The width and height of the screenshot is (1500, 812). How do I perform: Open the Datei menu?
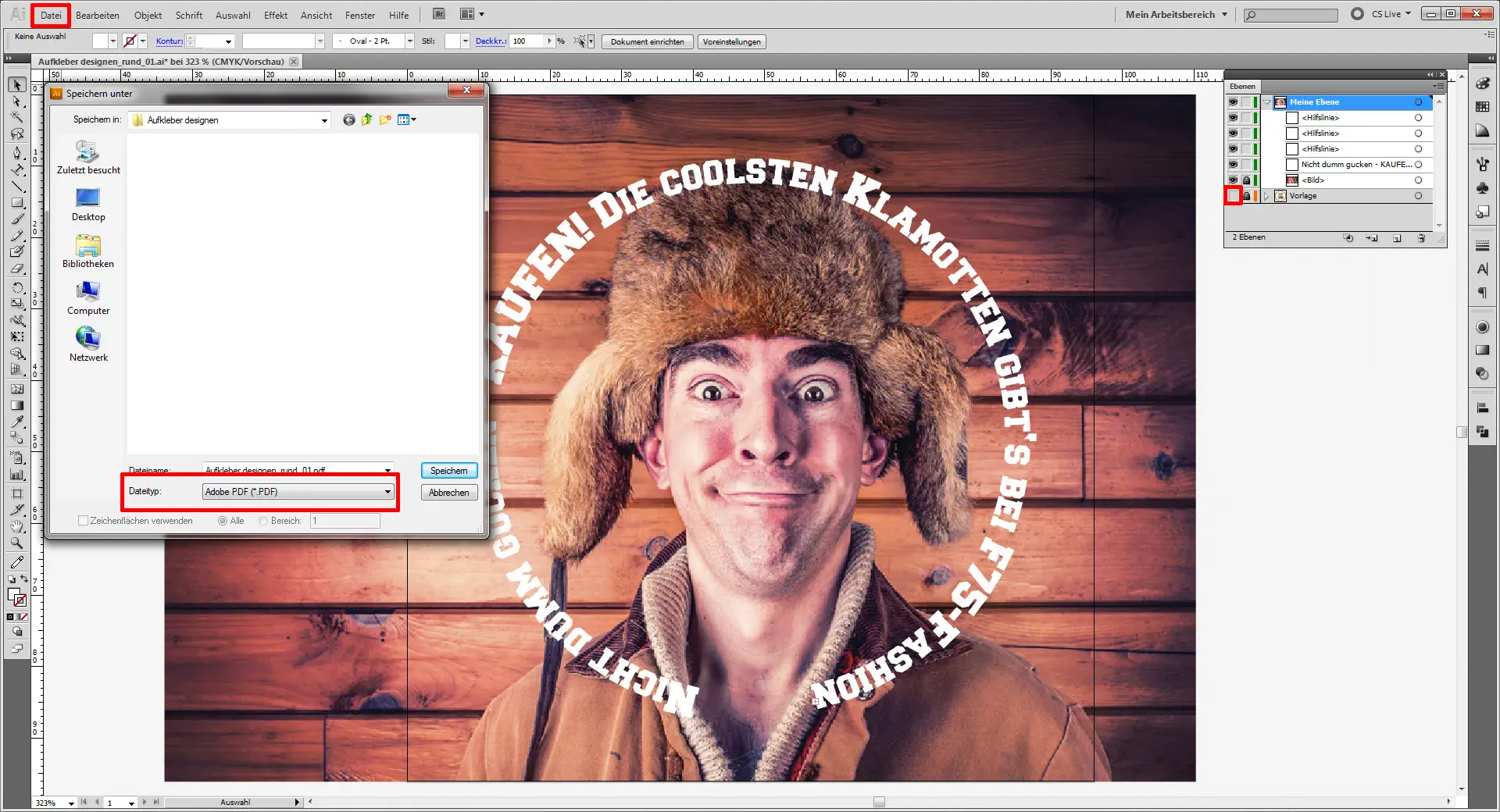point(51,15)
